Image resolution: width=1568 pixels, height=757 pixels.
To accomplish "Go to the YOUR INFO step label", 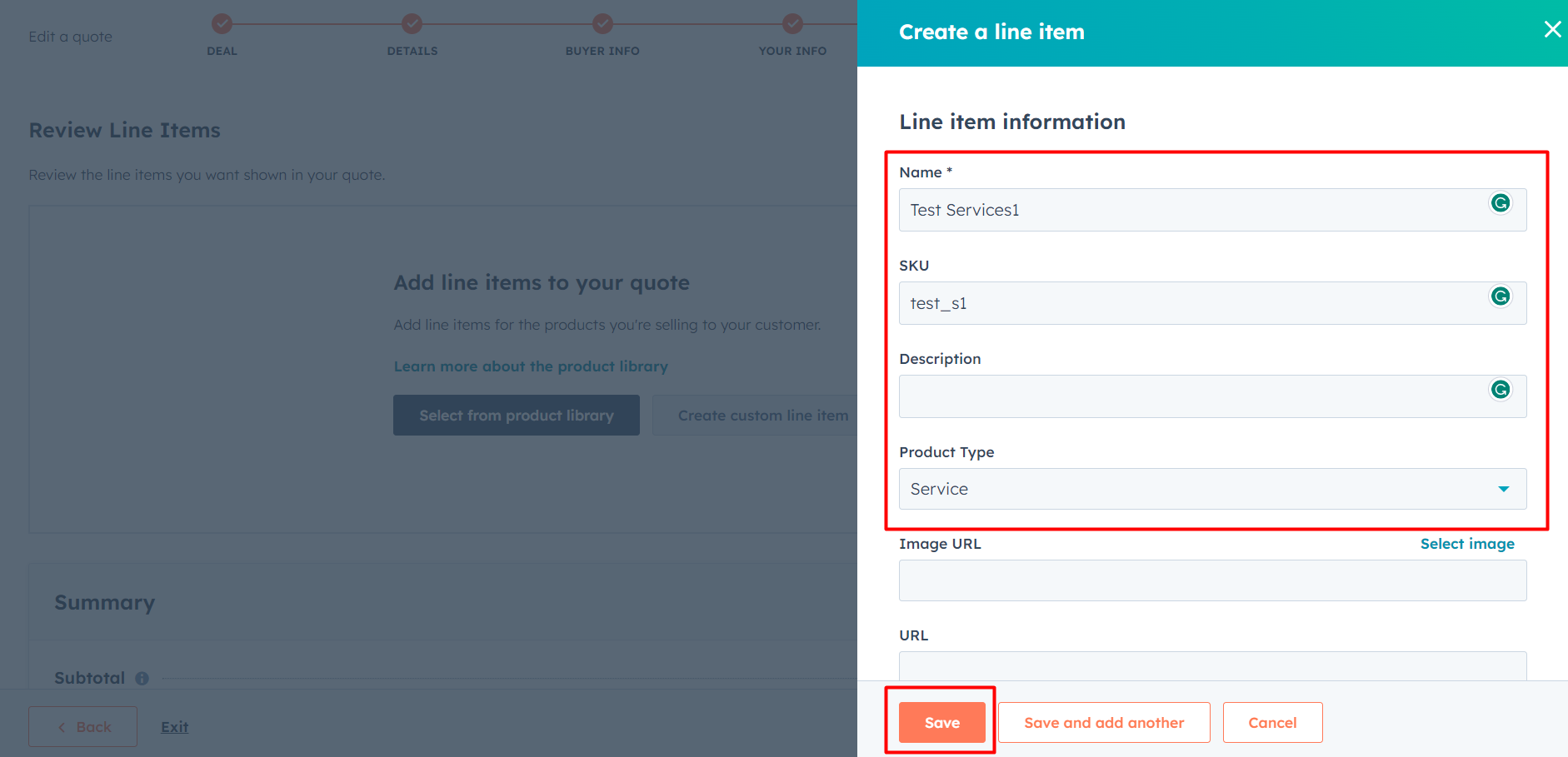I will coord(792,51).
